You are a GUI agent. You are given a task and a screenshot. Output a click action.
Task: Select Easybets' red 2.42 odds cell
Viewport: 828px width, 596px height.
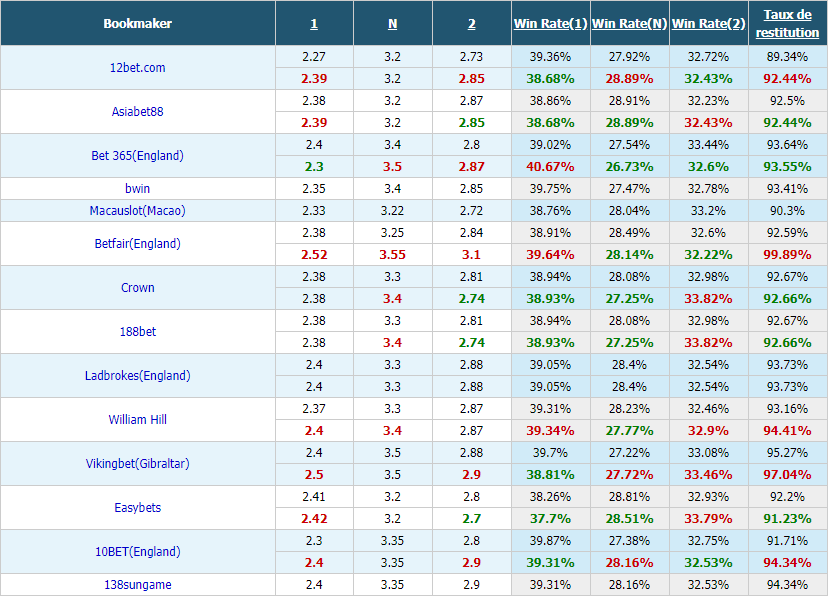pos(314,518)
